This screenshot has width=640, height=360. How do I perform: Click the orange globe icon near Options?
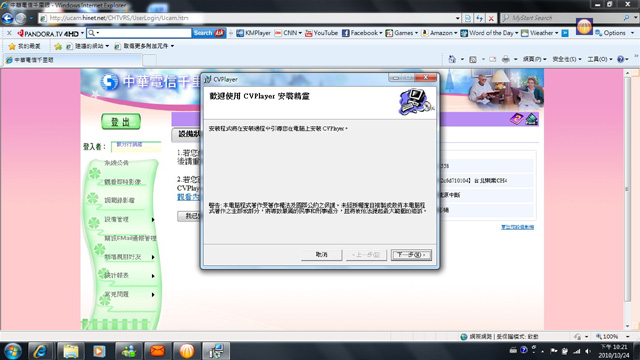(x=584, y=27)
